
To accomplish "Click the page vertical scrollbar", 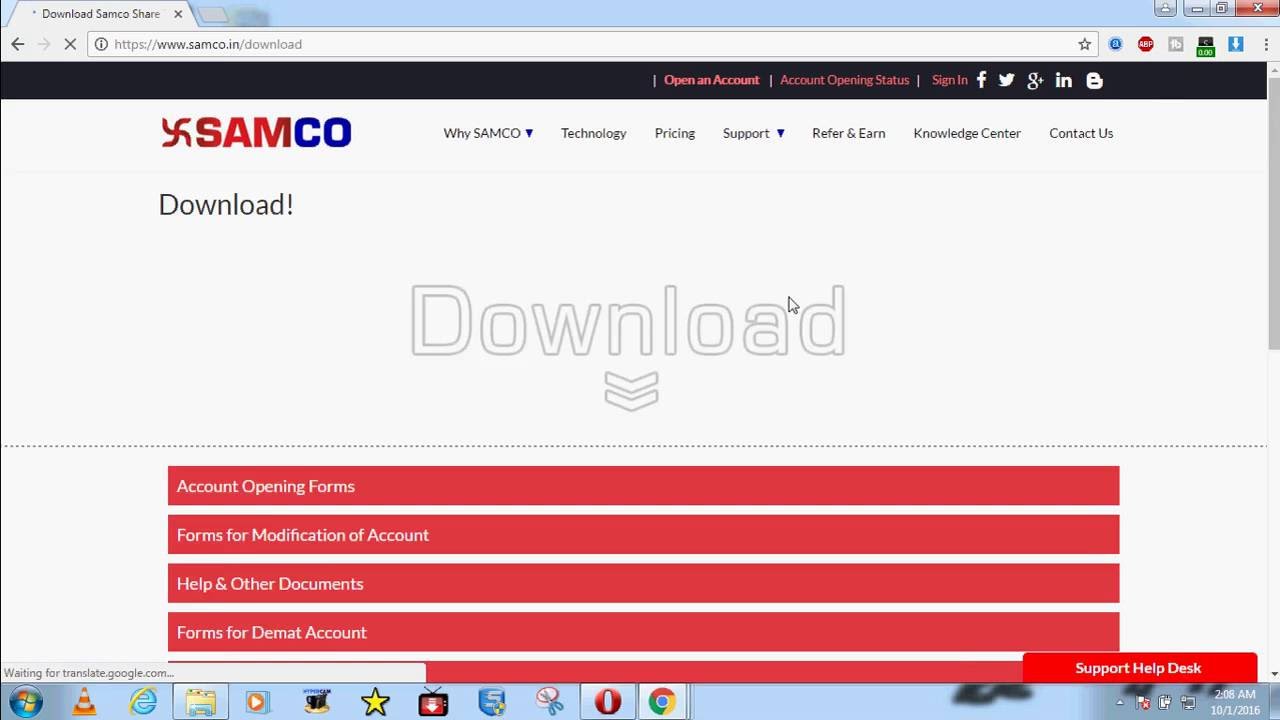I will 1273,212.
